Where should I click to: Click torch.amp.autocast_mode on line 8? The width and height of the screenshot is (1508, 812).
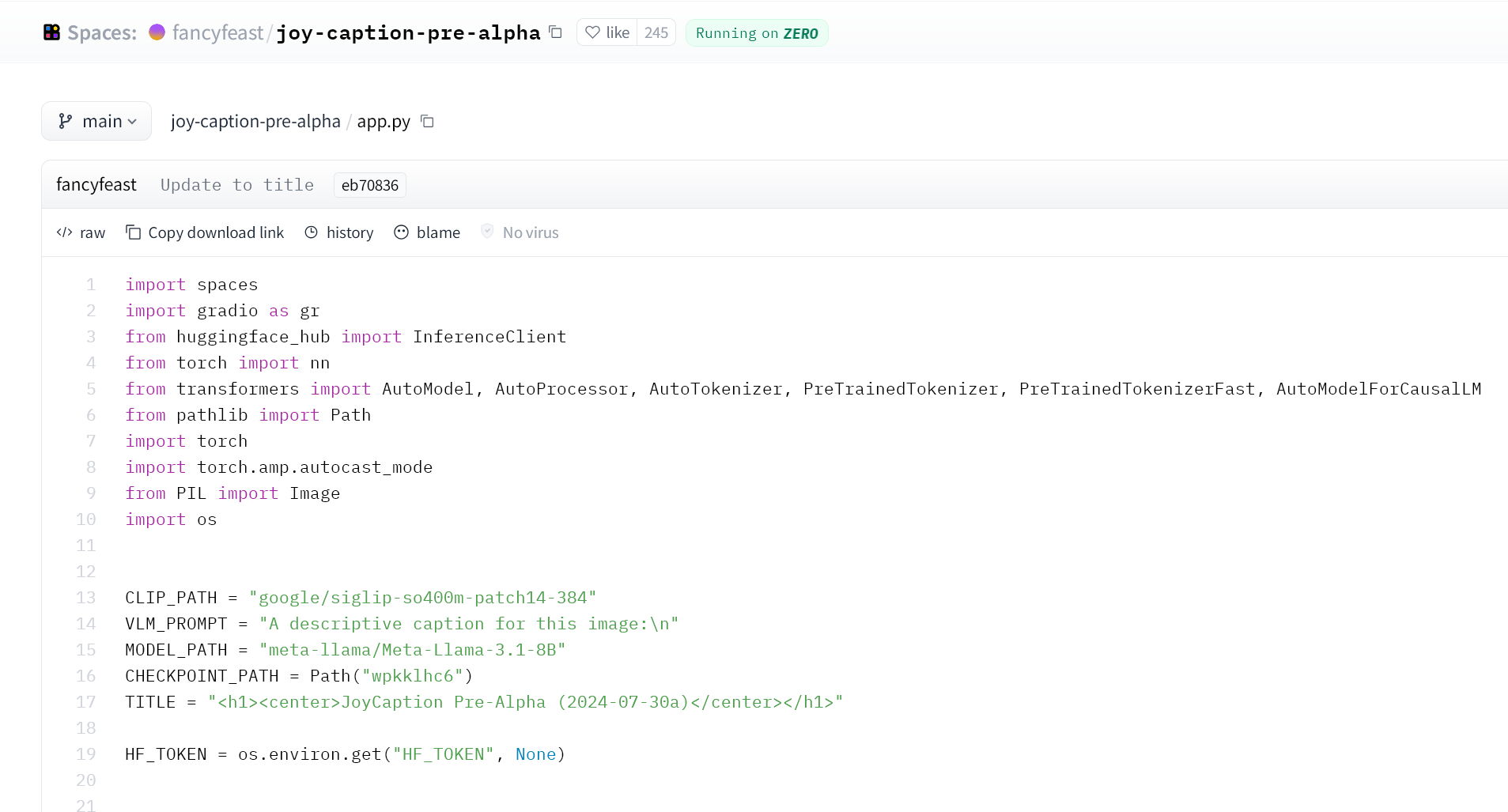pos(315,467)
